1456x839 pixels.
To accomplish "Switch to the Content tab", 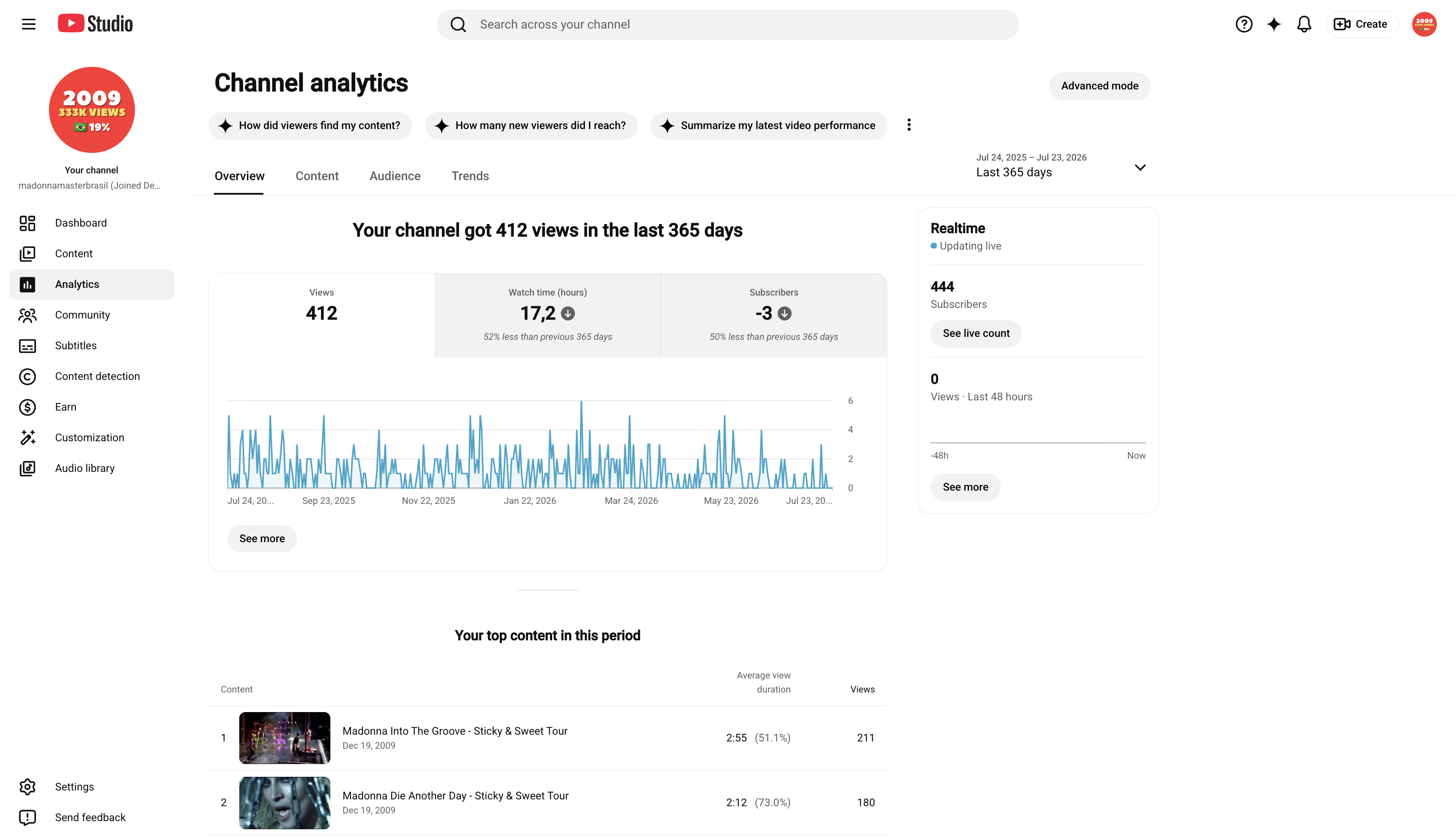I will [x=317, y=176].
